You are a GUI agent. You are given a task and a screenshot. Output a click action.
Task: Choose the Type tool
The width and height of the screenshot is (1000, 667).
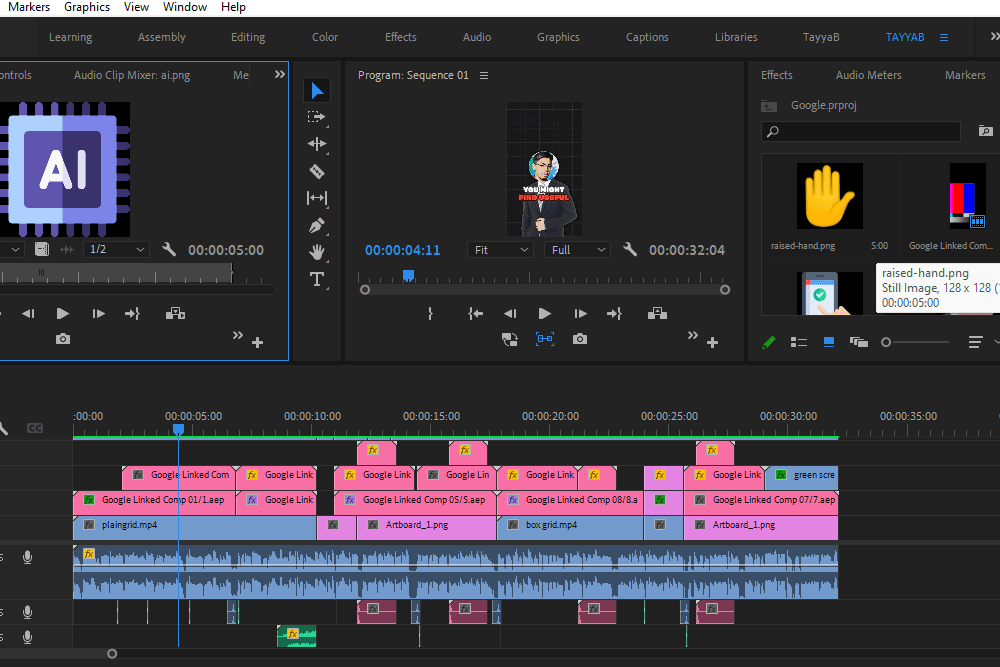point(317,279)
